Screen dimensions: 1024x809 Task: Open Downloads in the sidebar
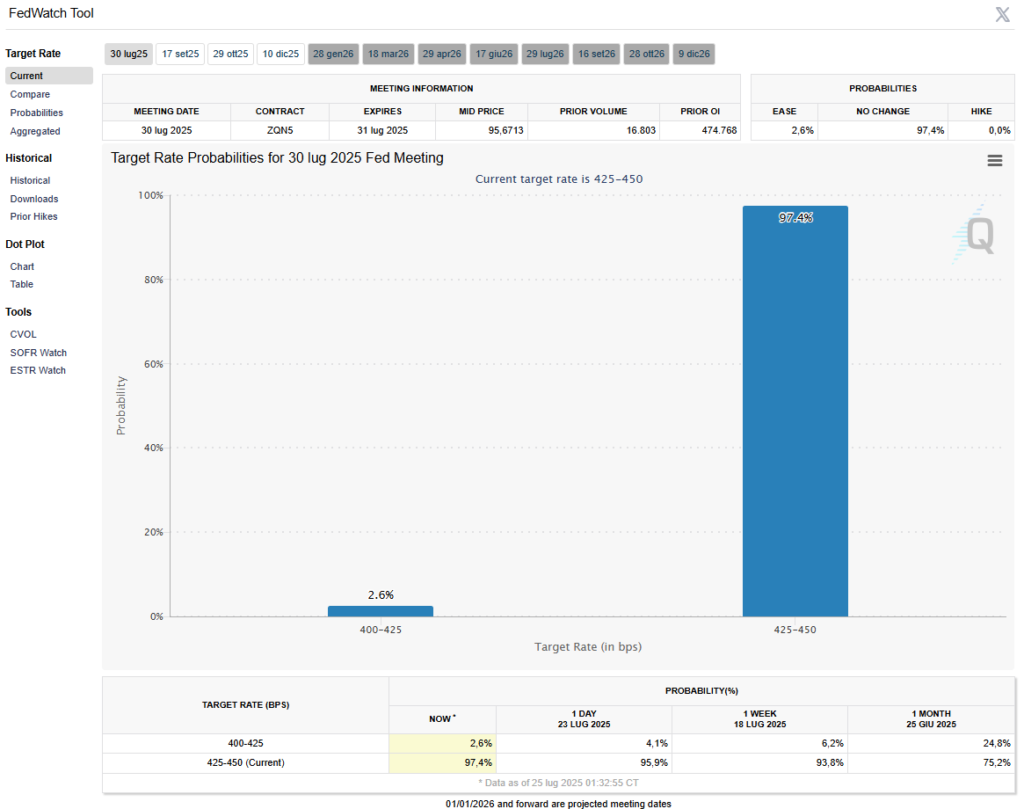(x=34, y=199)
